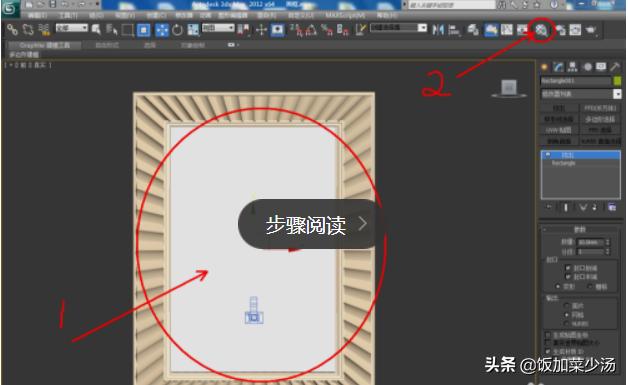Switch to the Hierarchy command panel tab
Viewport: 628px width, 385px height.
(572, 67)
